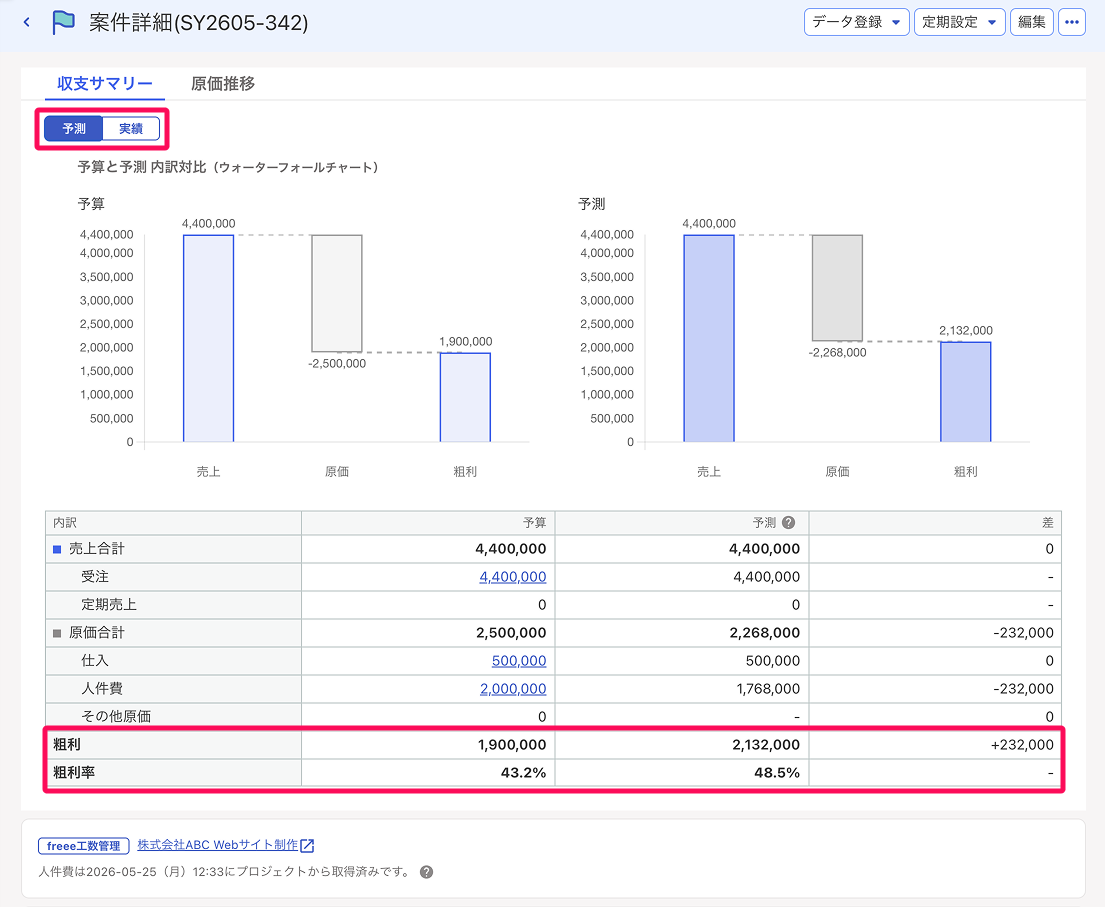The image size is (1105, 907).
Task: Select the 収支サマリー tab
Action: (105, 84)
